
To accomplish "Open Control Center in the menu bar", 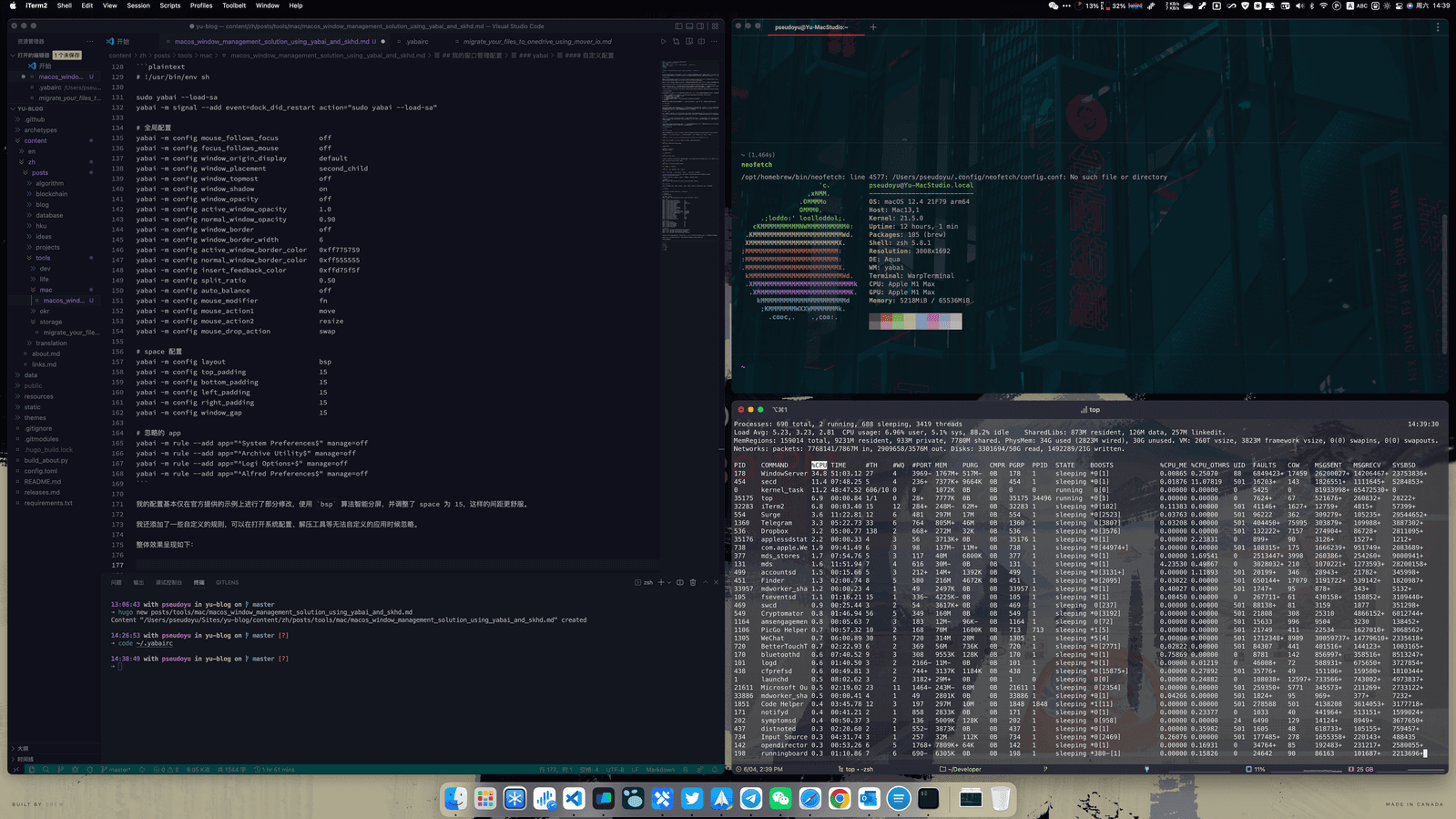I will pyautogui.click(x=1400, y=5).
